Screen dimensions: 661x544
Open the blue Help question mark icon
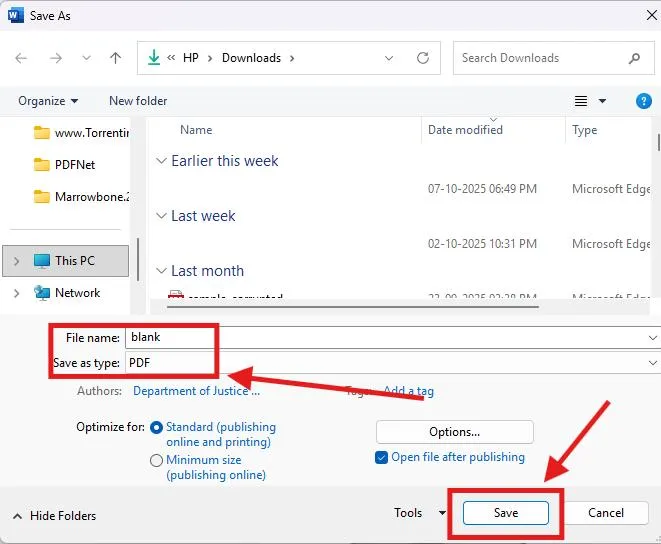pos(644,101)
